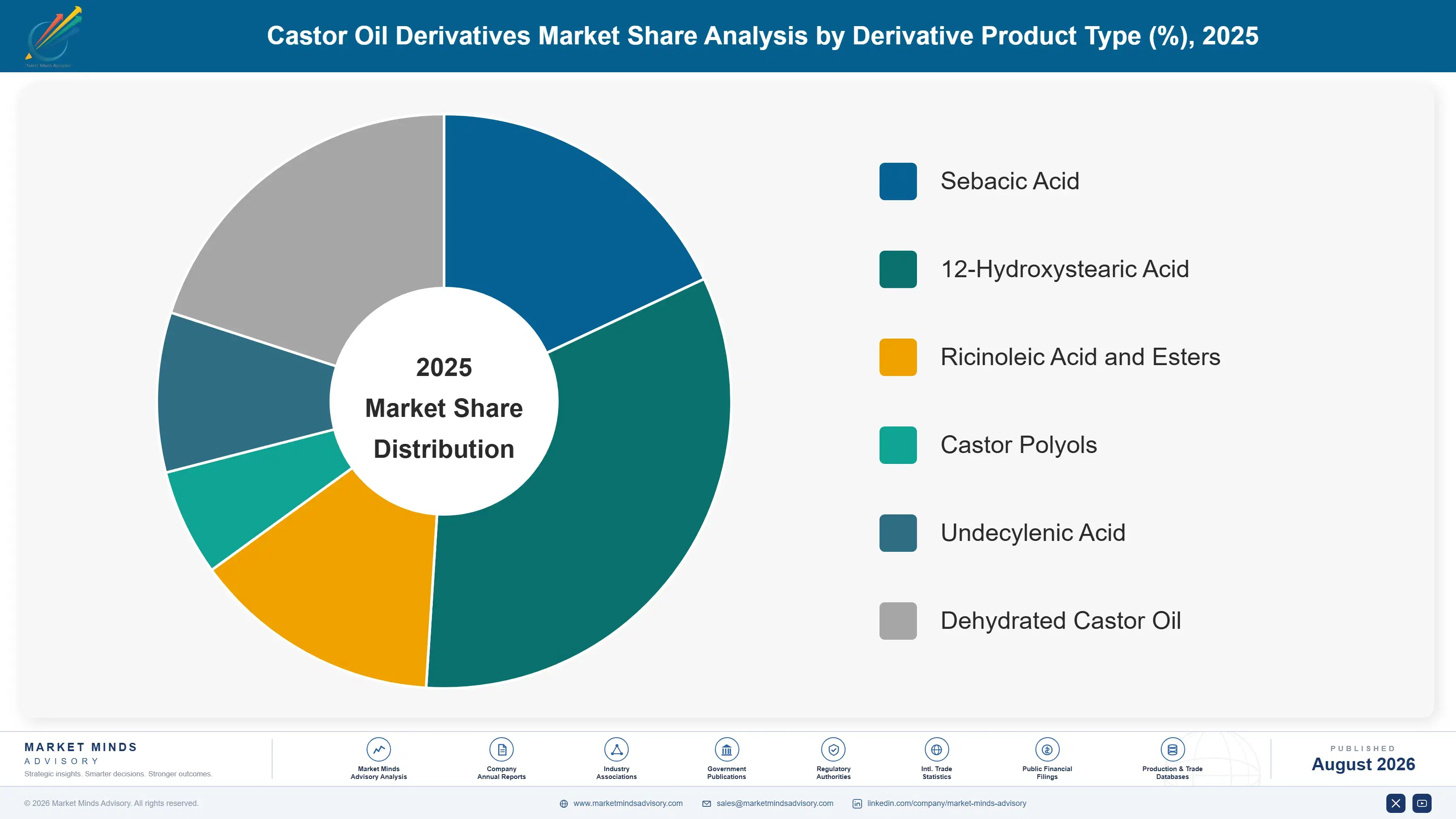The width and height of the screenshot is (1456, 819).
Task: Click the YouTube icon in footer
Action: (1422, 803)
